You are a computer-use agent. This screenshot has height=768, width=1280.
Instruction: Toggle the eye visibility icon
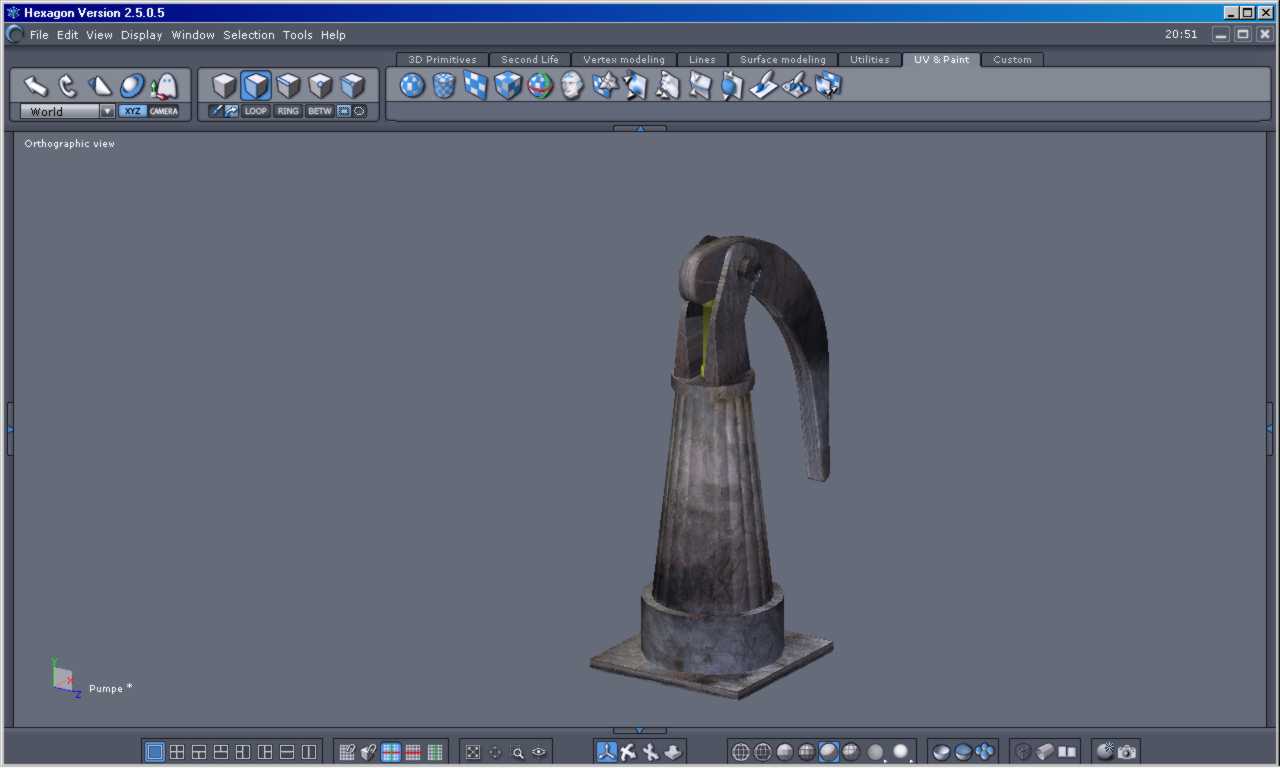pos(540,752)
